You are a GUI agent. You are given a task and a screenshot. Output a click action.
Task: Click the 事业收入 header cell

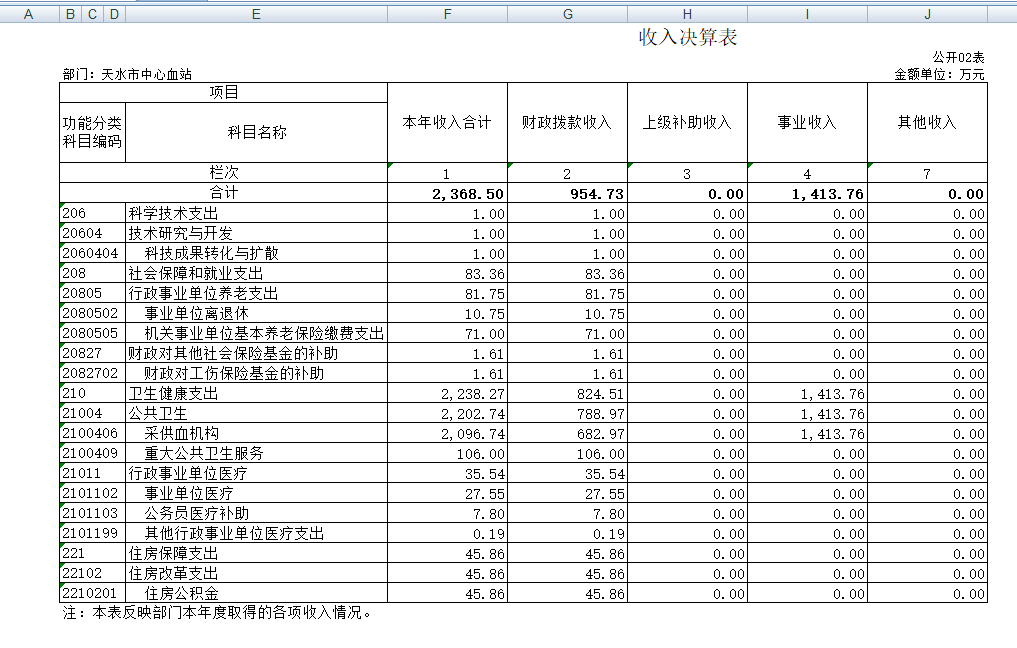click(807, 123)
